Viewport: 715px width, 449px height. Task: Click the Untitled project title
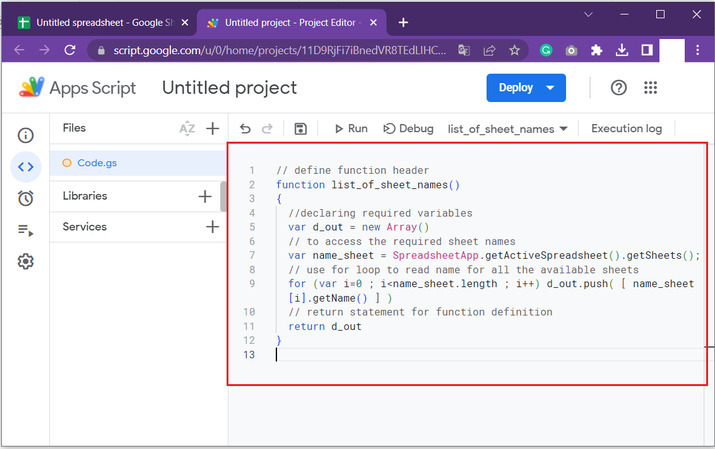[x=229, y=88]
